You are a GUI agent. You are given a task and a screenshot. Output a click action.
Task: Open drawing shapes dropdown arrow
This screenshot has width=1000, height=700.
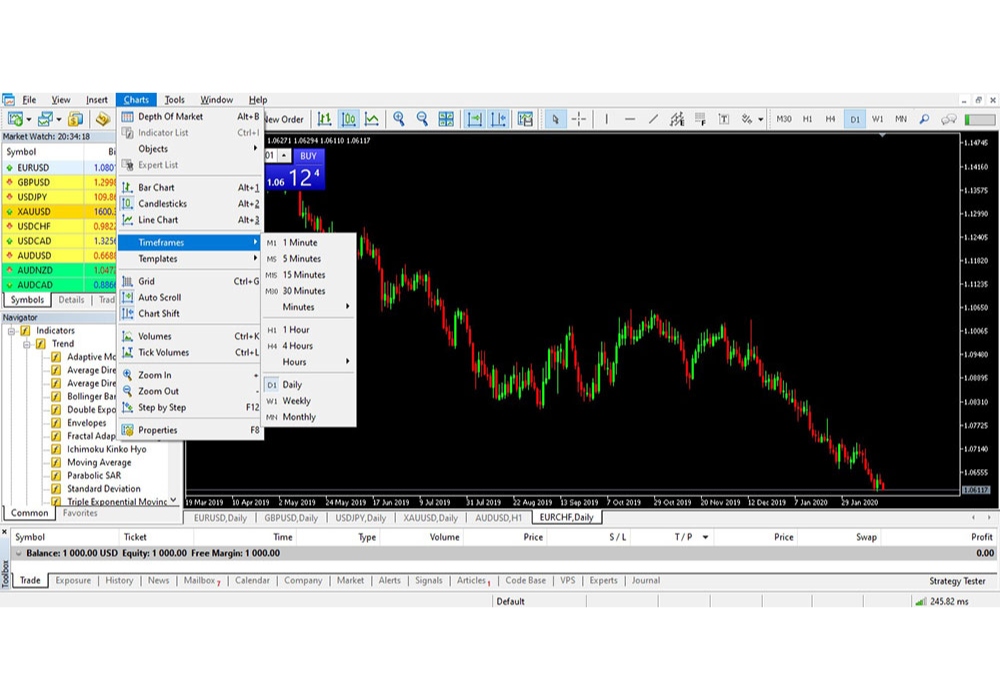tap(760, 120)
